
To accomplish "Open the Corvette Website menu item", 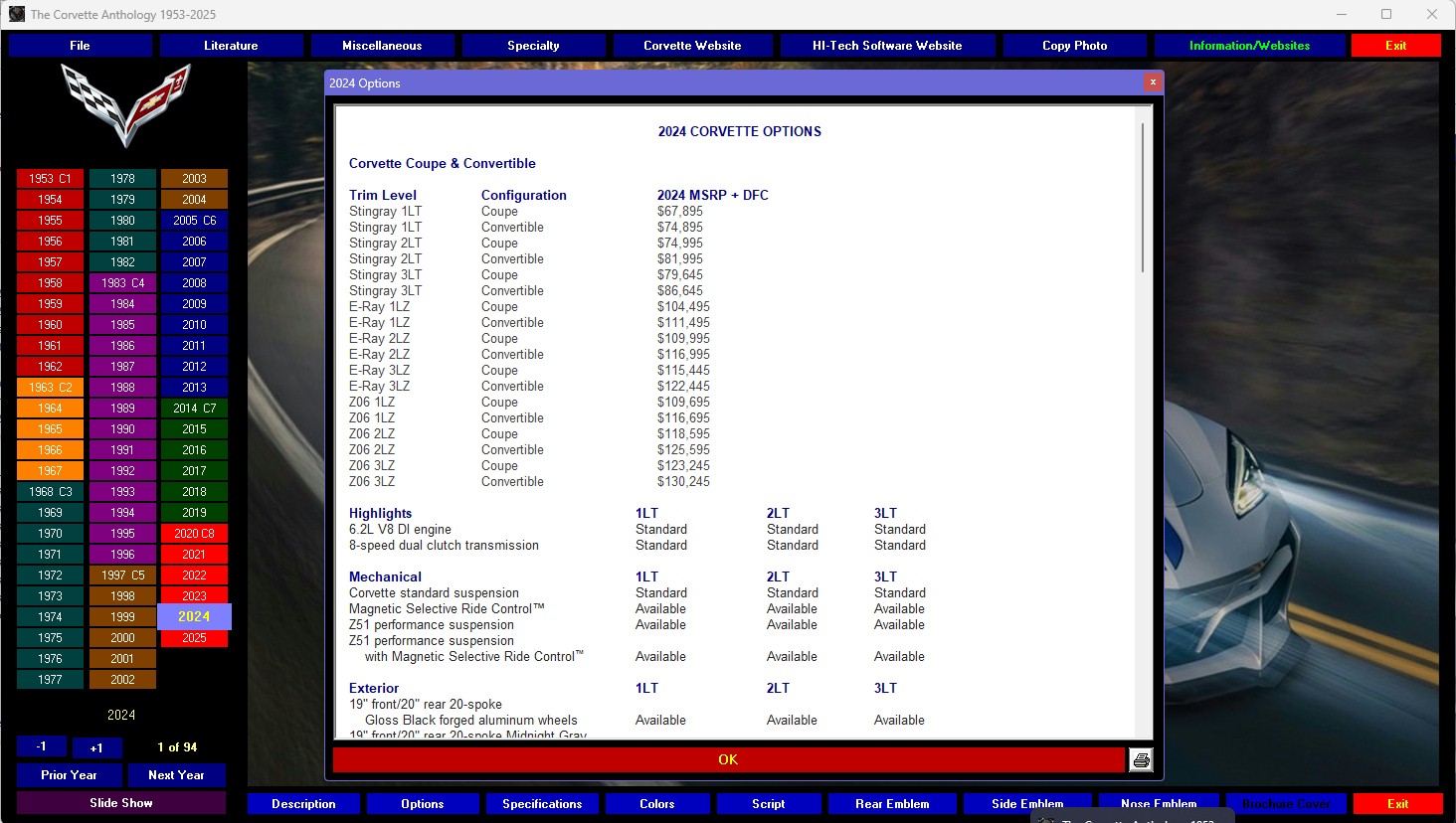I will click(693, 46).
